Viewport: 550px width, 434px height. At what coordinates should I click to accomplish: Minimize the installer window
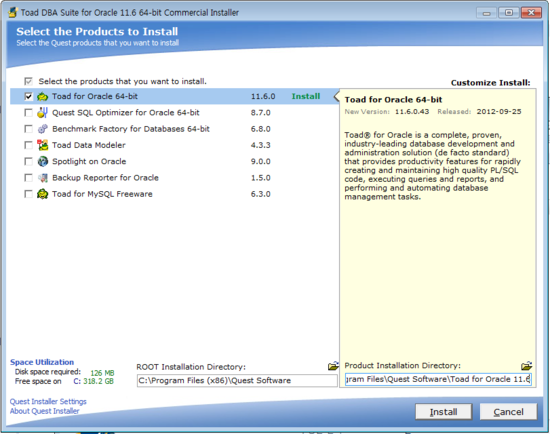(x=486, y=13)
